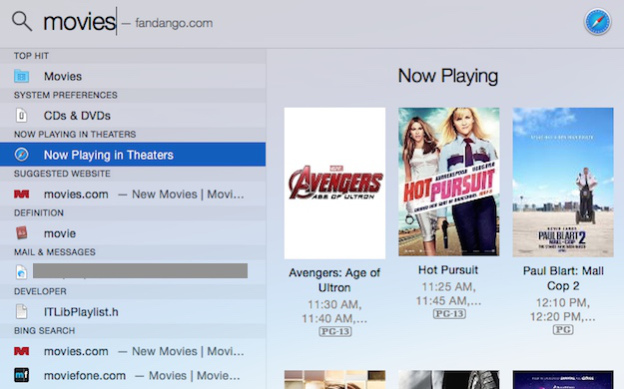Viewport: 624px width, 389px height.
Task: Select Now Playing in Theaters result
Action: pos(133,154)
